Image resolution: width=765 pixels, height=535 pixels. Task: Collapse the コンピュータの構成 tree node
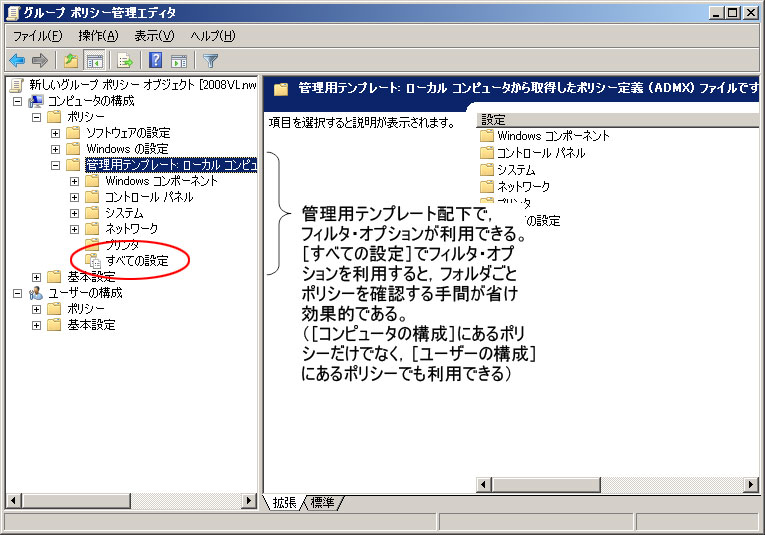(17, 101)
